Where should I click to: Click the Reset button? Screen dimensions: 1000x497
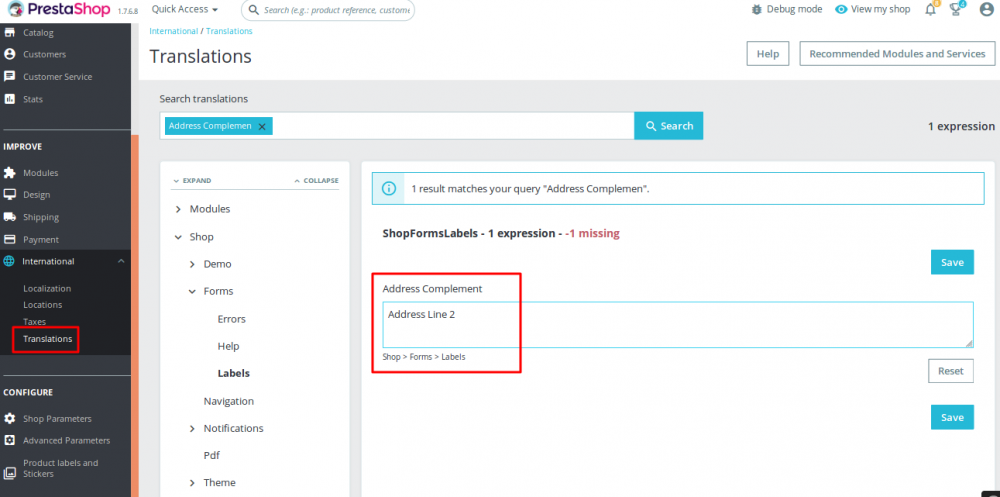tap(951, 371)
